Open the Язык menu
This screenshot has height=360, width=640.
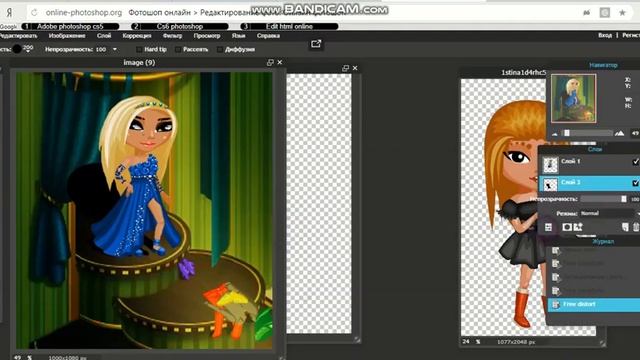coord(238,36)
